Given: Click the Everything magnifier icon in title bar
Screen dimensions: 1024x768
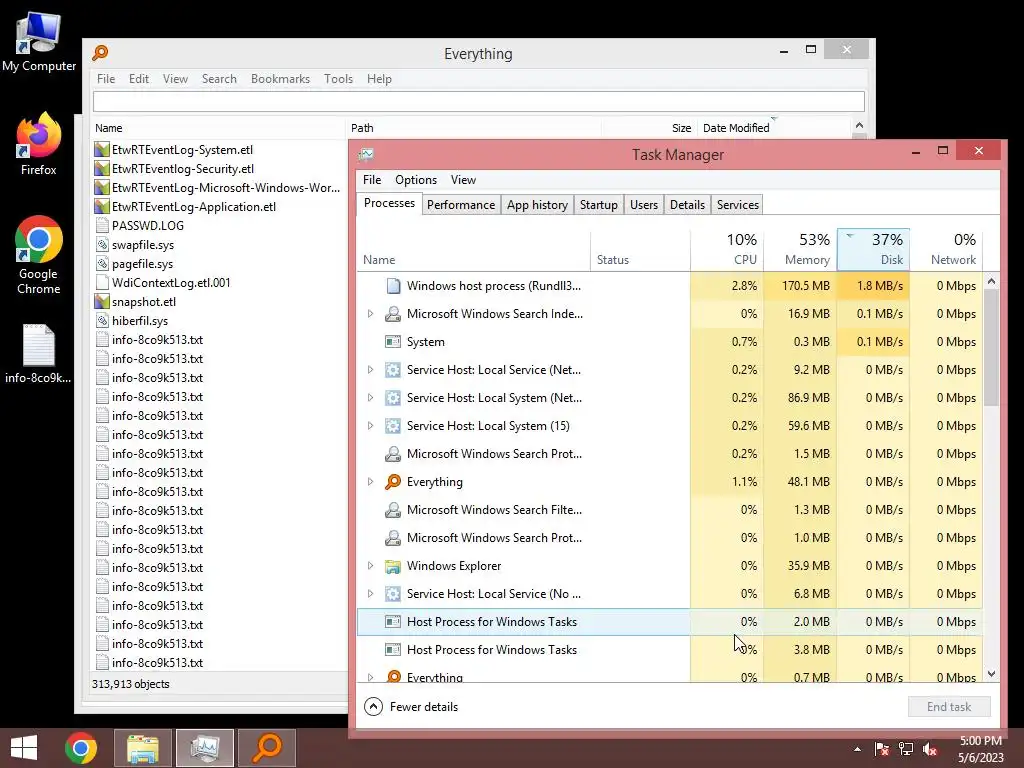Looking at the screenshot, I should click(x=100, y=53).
